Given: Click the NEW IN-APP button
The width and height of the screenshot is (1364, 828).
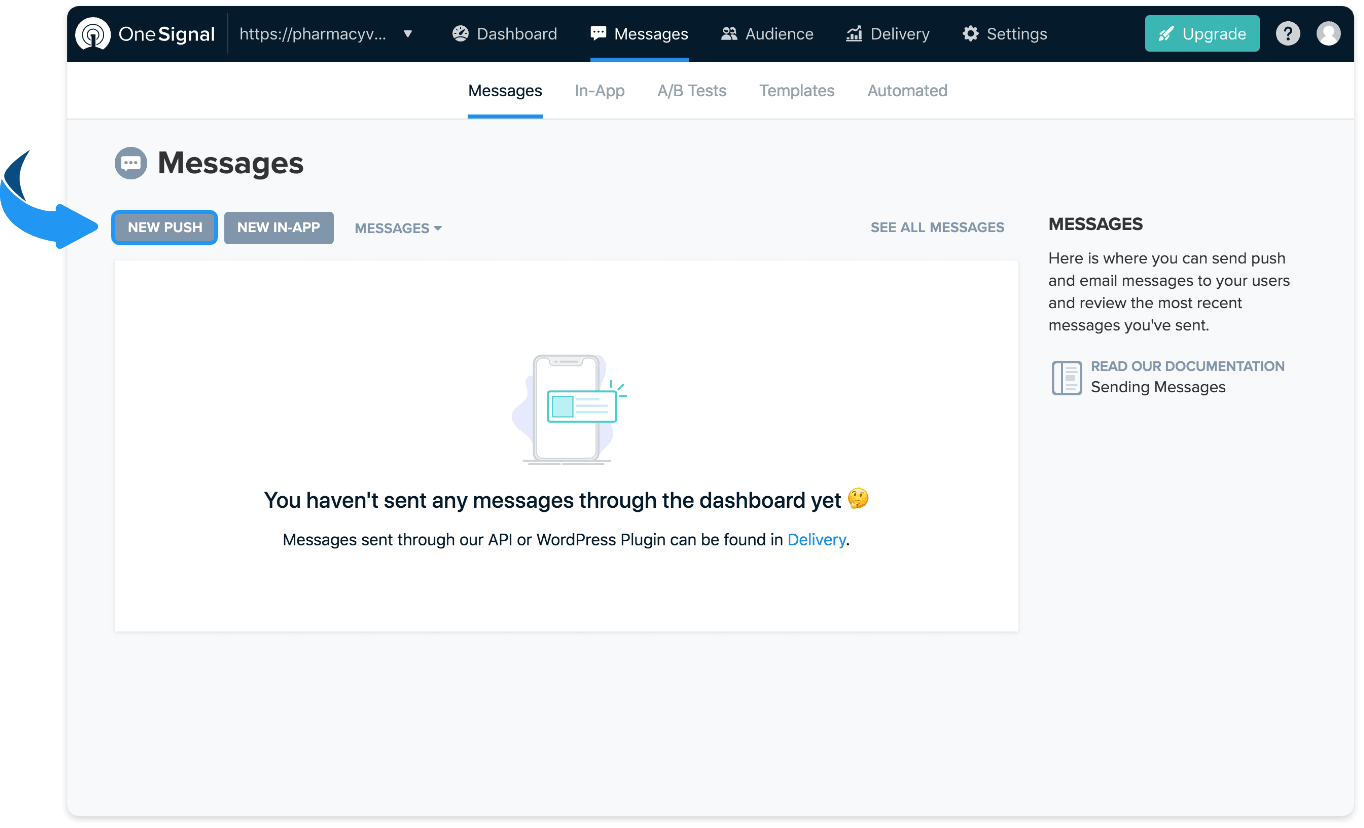Looking at the screenshot, I should 279,227.
